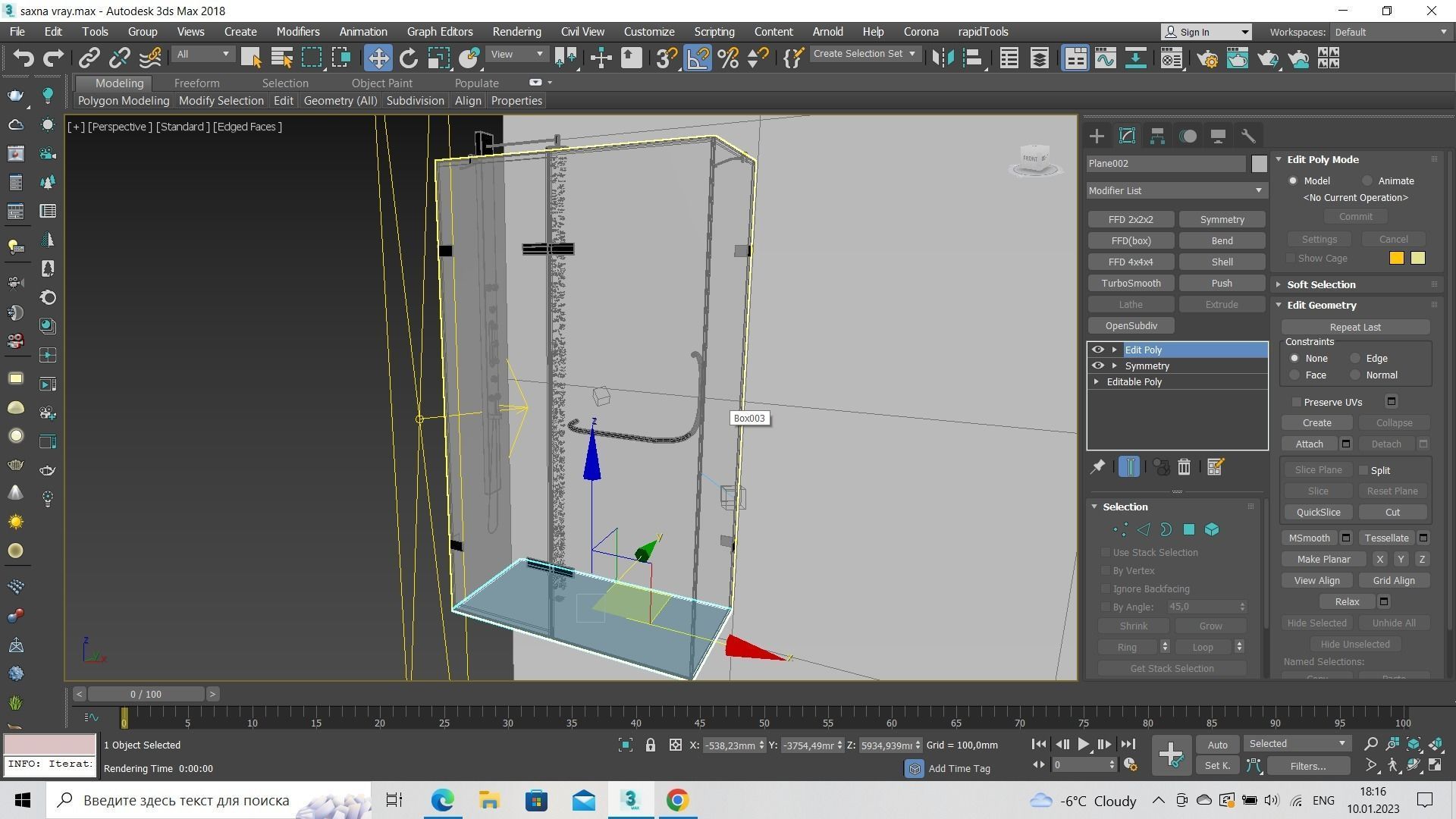Remove modifier with the trash can icon
Viewport: 1456px width, 819px height.
pyautogui.click(x=1184, y=467)
